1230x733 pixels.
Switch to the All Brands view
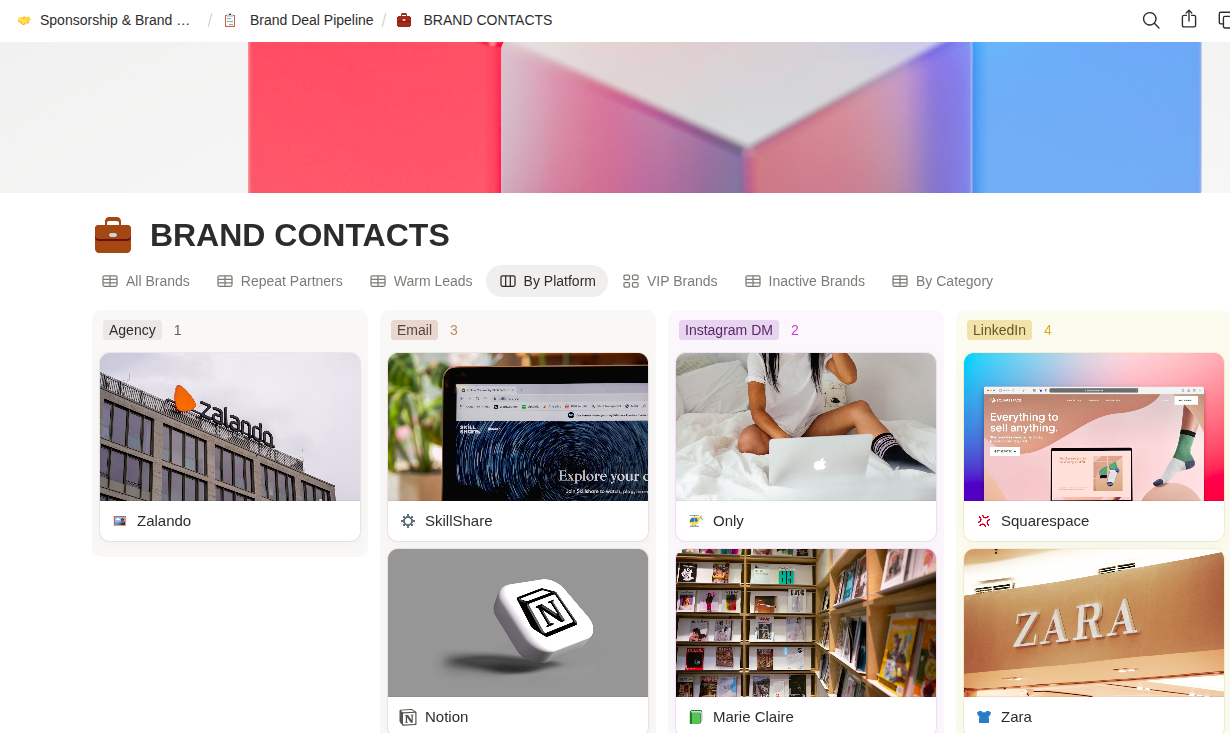coord(146,281)
